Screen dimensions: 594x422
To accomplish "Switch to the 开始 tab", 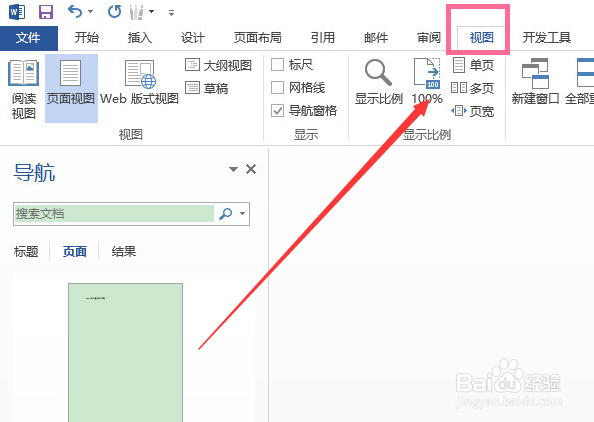I will coord(87,38).
